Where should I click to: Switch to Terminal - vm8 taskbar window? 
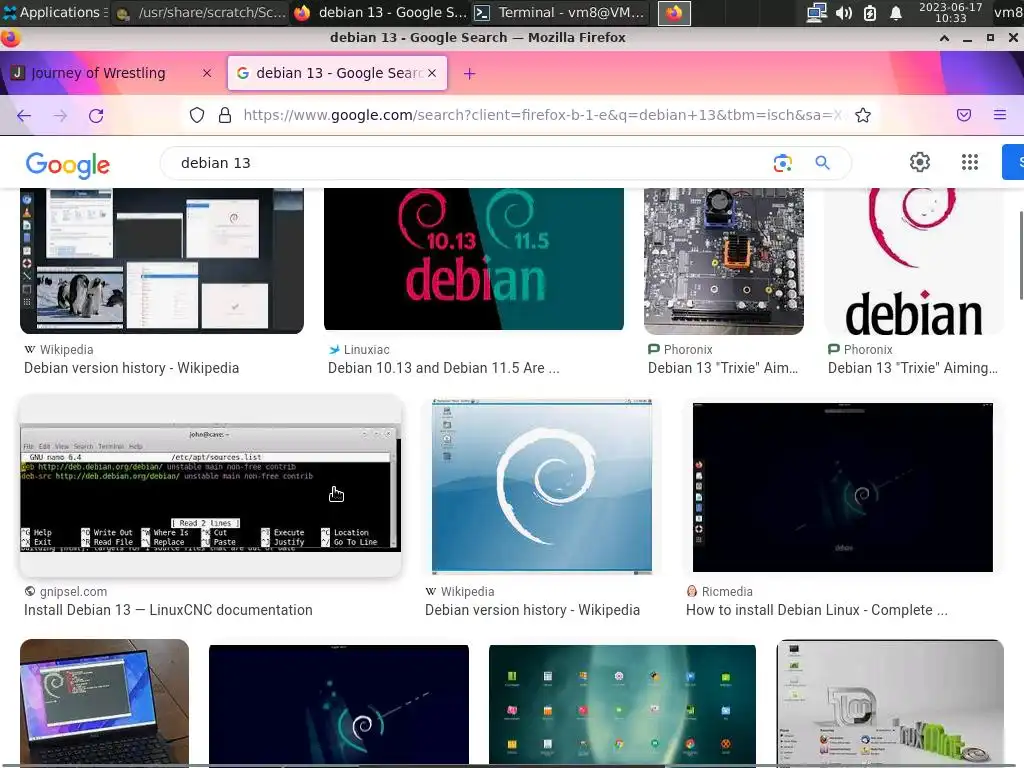click(x=561, y=12)
